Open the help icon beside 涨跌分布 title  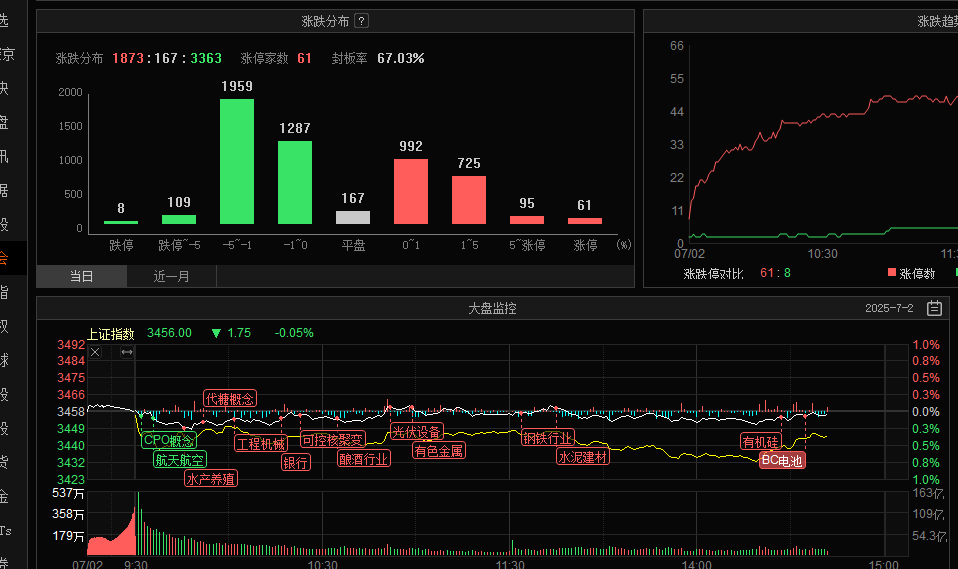point(361,21)
